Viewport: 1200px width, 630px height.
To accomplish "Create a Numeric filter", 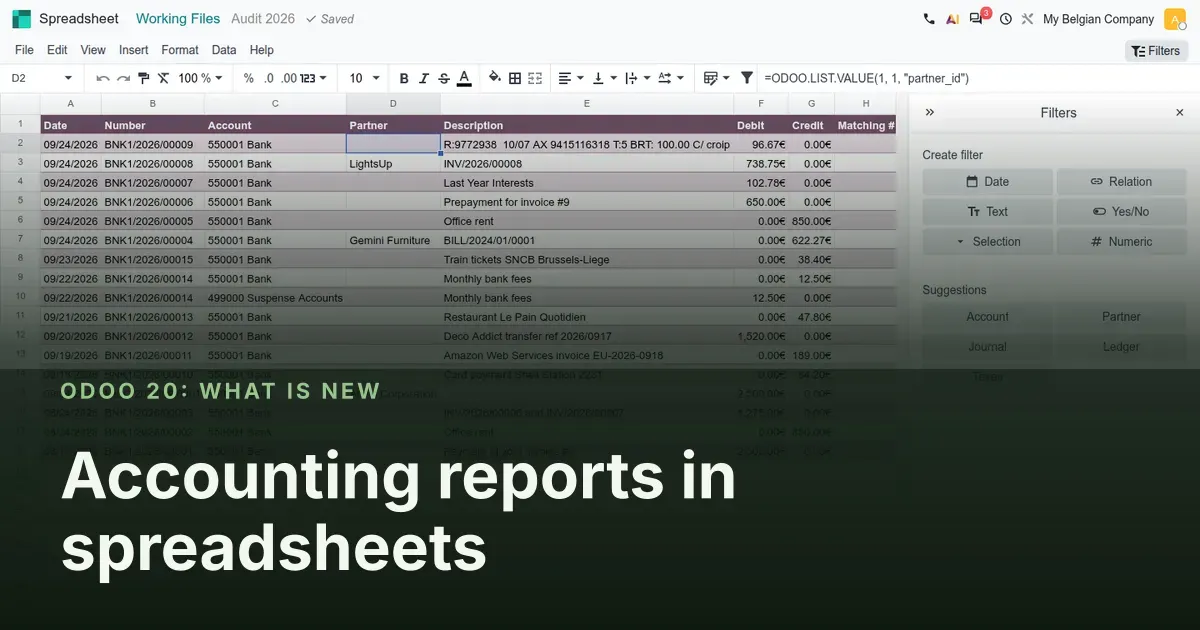I will tap(1121, 242).
